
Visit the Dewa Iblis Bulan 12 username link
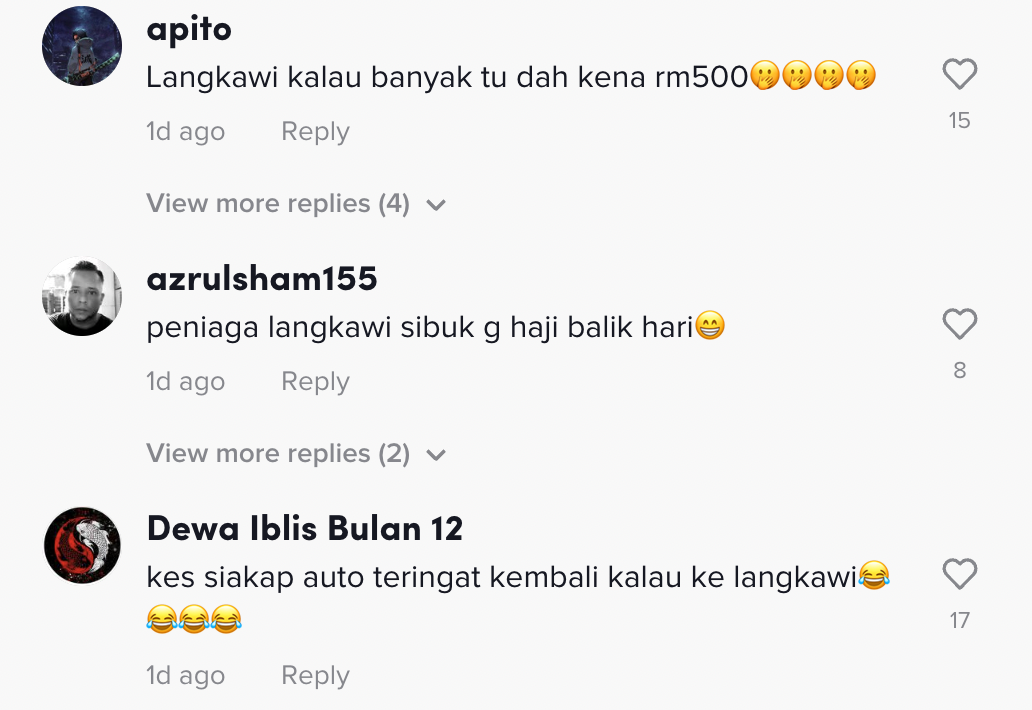[x=305, y=528]
